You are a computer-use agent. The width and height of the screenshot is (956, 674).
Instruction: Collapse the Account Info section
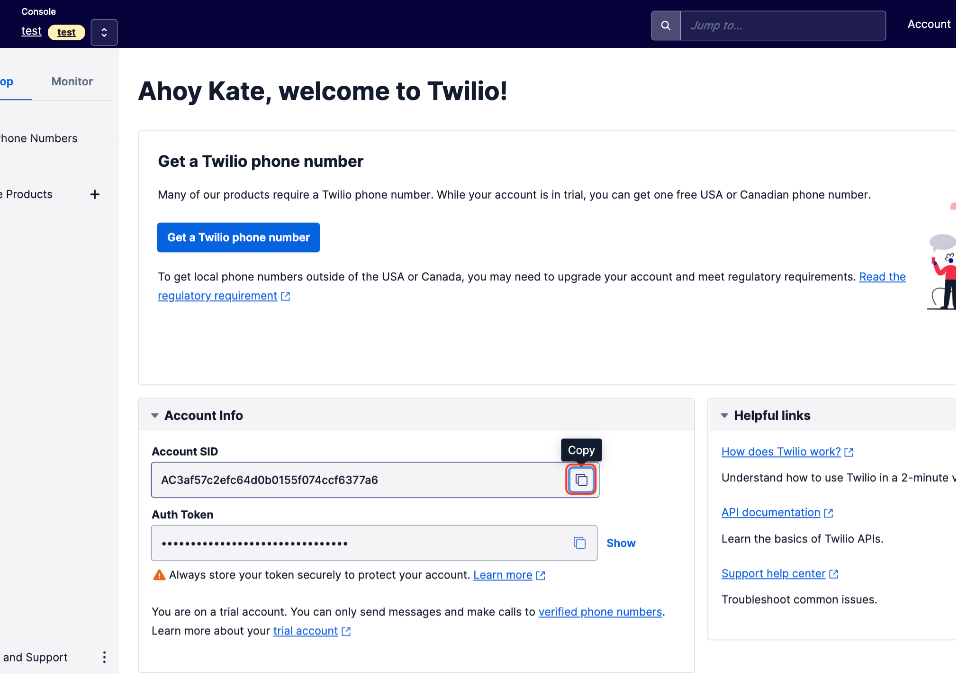[155, 416]
